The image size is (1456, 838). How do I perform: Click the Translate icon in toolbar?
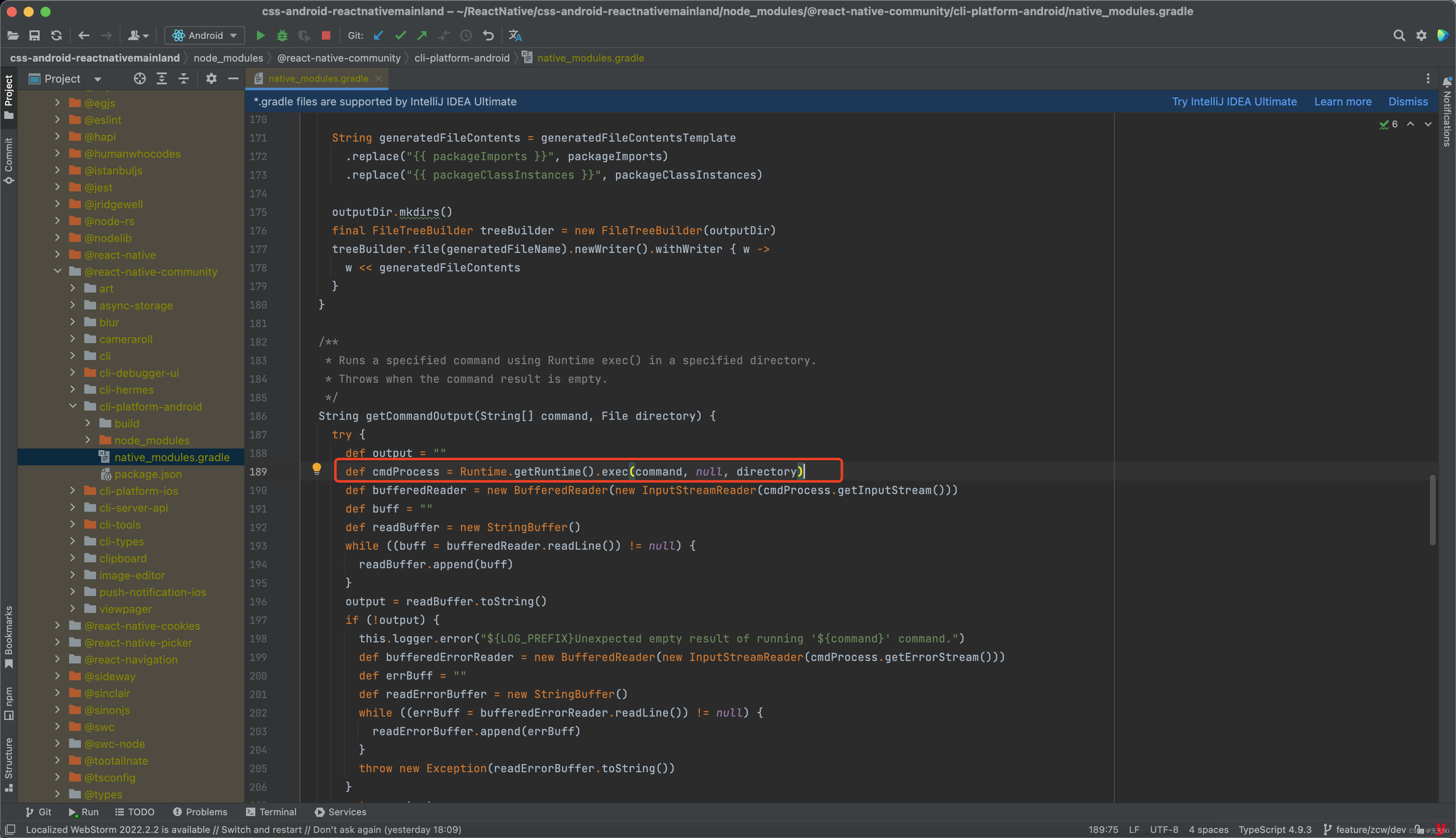pyautogui.click(x=515, y=36)
